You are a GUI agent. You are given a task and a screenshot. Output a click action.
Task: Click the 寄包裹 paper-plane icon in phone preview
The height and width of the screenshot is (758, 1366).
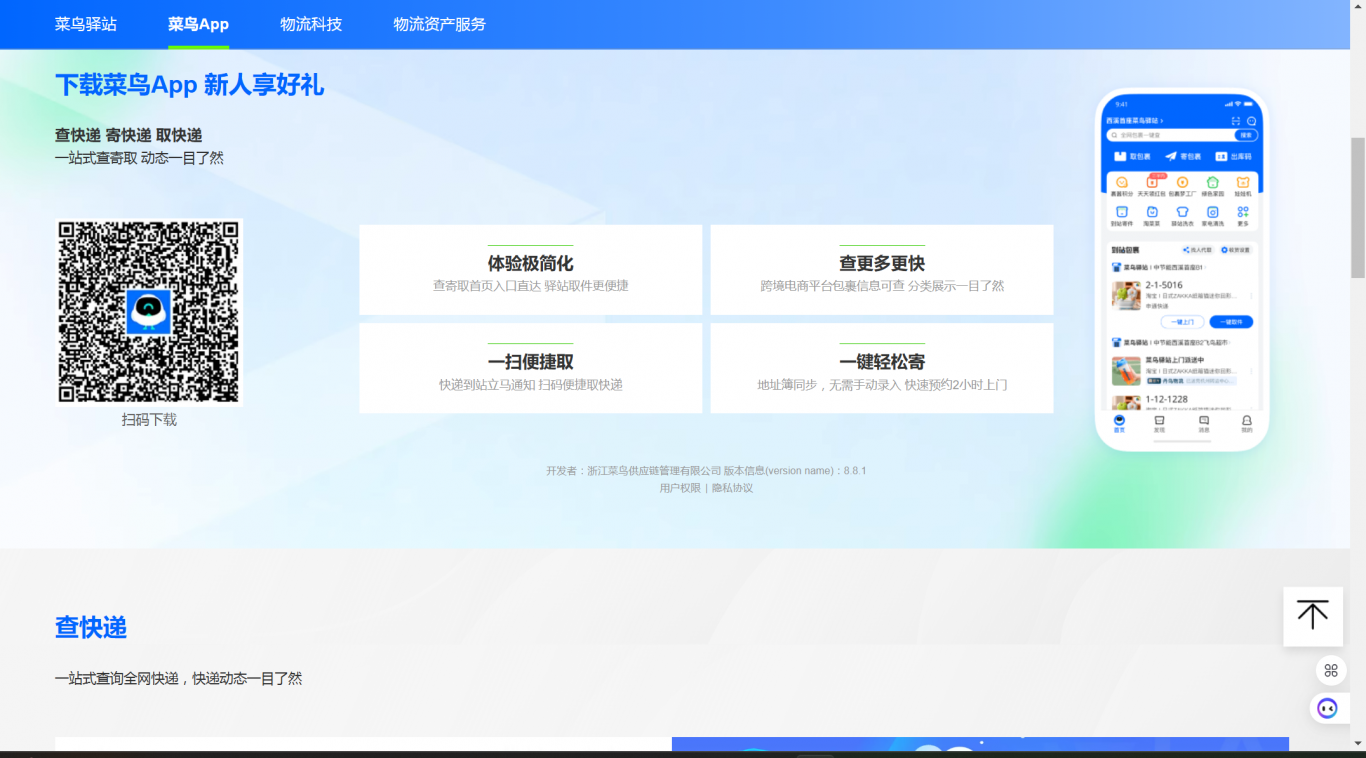[x=1171, y=157]
